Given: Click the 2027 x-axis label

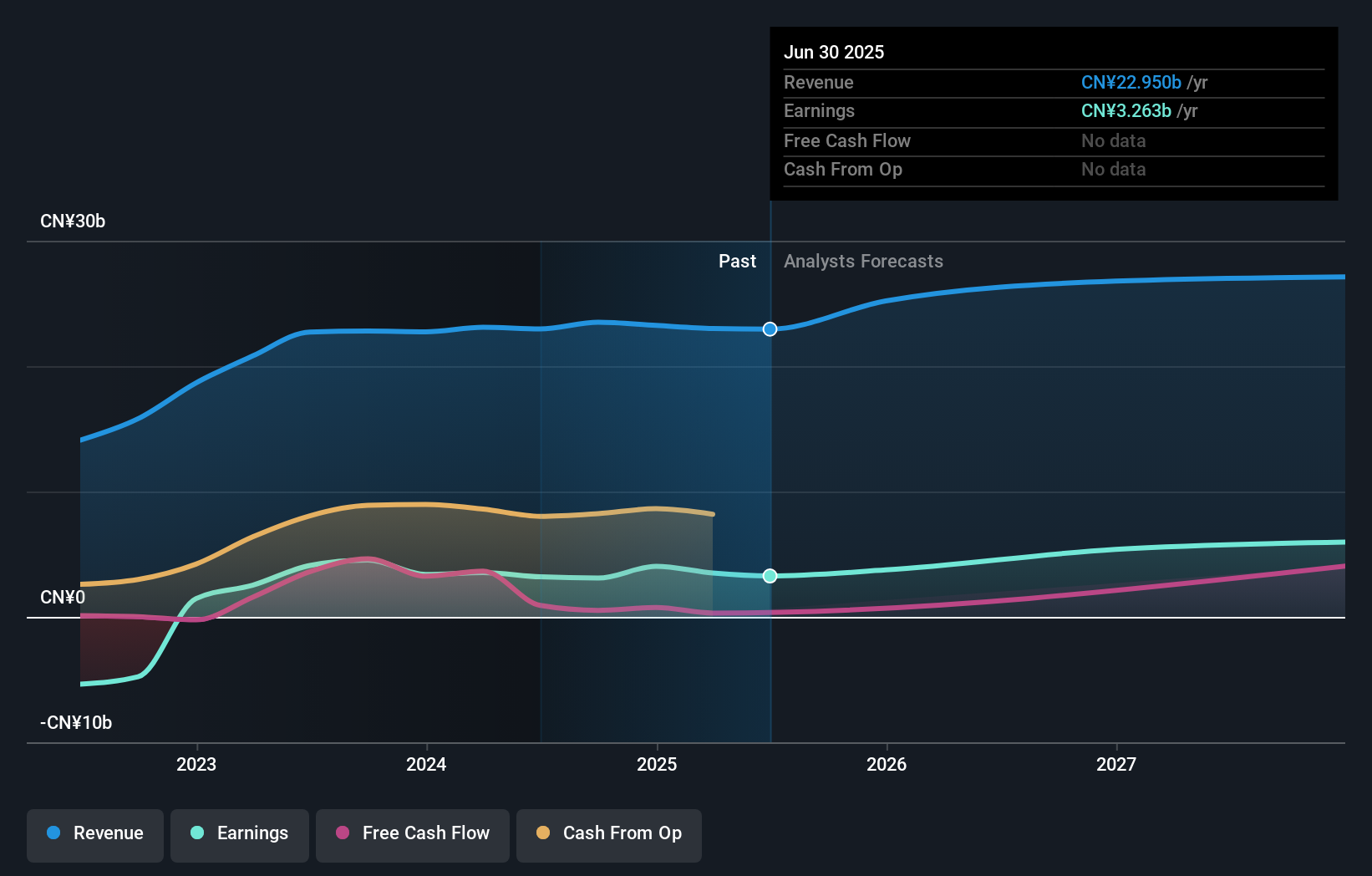Looking at the screenshot, I should [x=1116, y=764].
